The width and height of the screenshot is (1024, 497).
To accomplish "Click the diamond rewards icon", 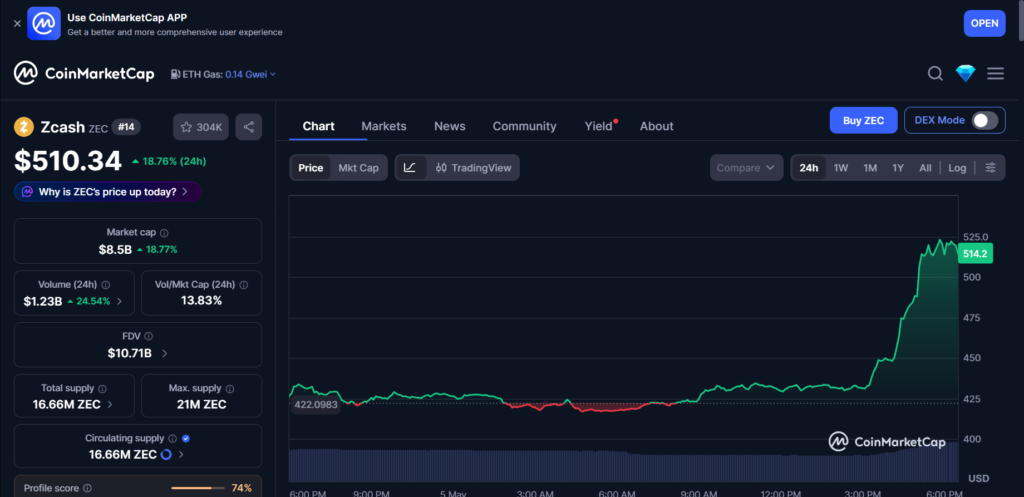I will (x=965, y=74).
